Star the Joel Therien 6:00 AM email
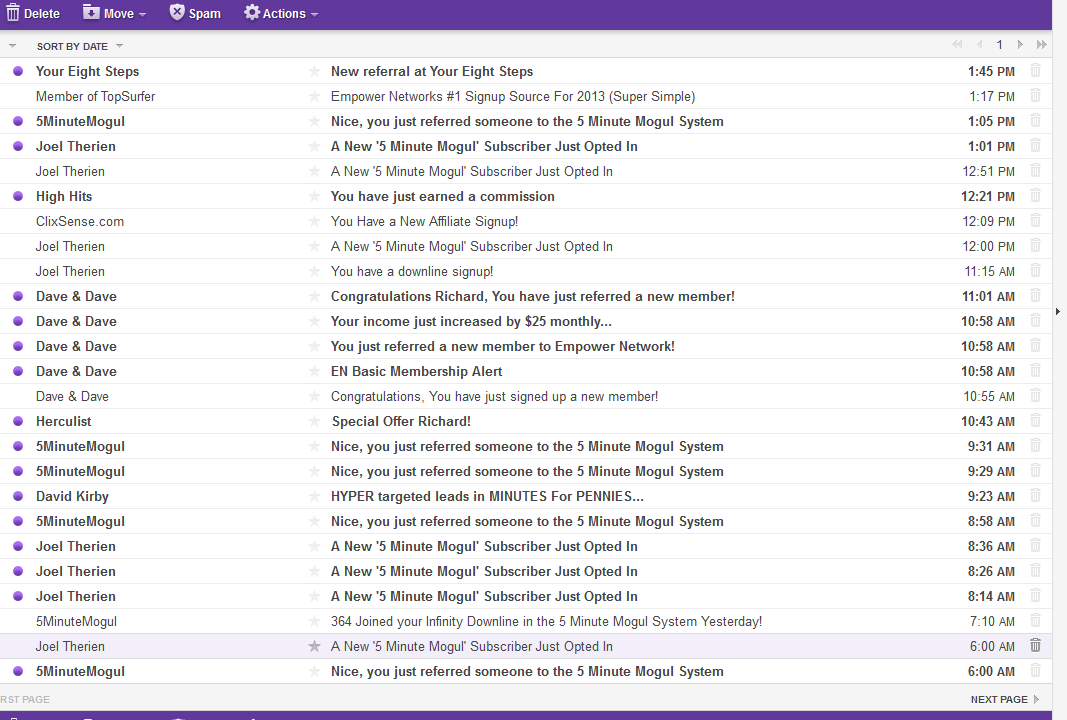 [314, 646]
